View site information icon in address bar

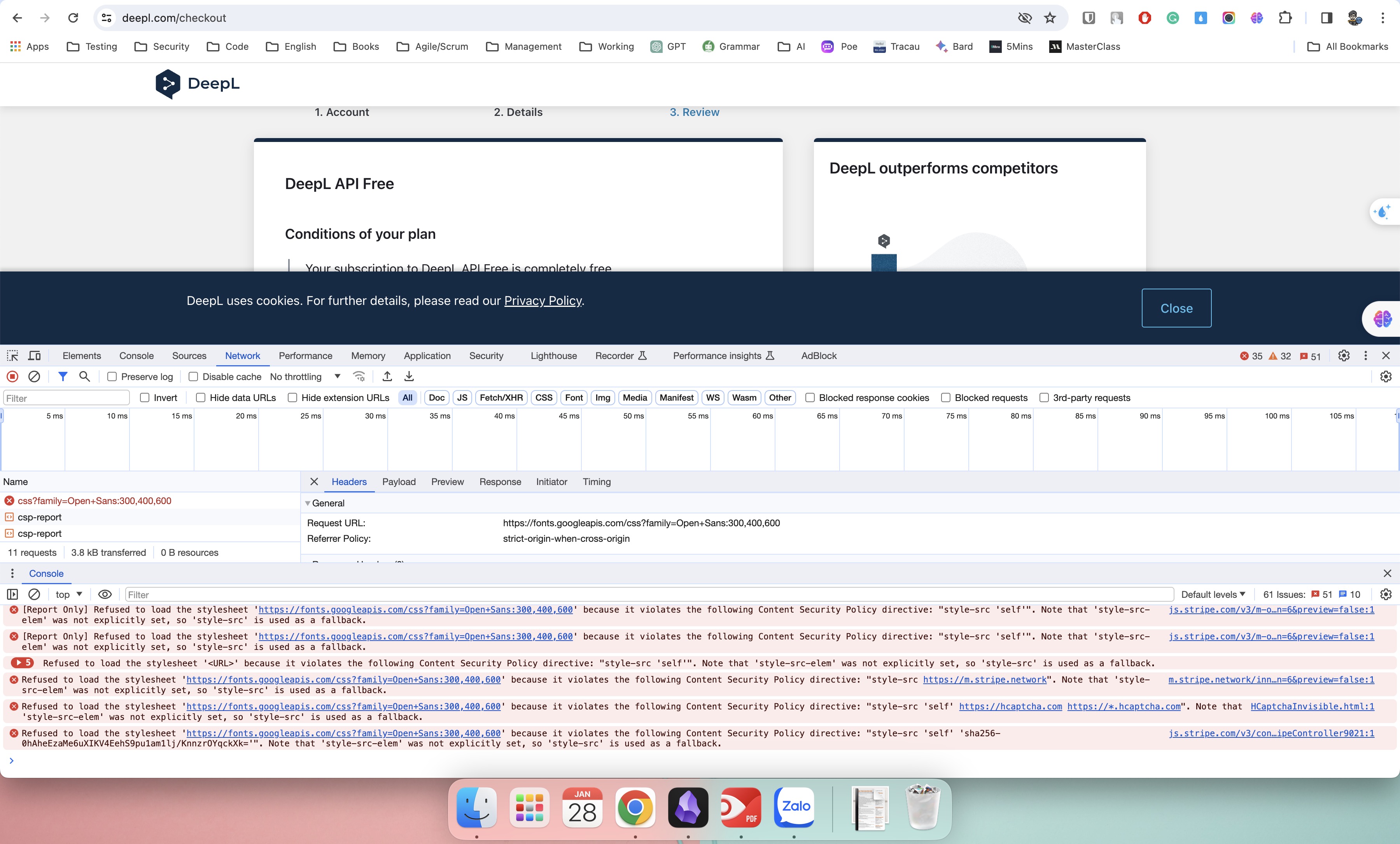coord(106,18)
